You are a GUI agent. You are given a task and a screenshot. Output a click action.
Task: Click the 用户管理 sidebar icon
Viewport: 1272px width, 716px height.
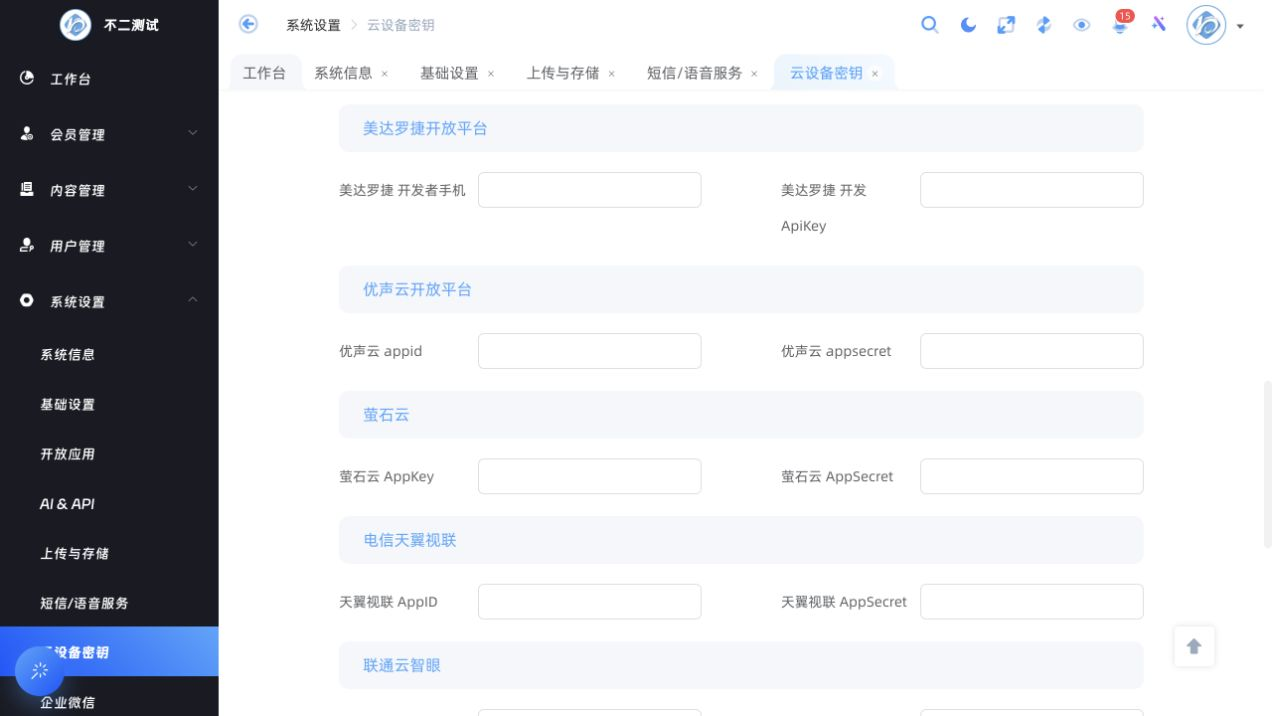click(x=27, y=245)
